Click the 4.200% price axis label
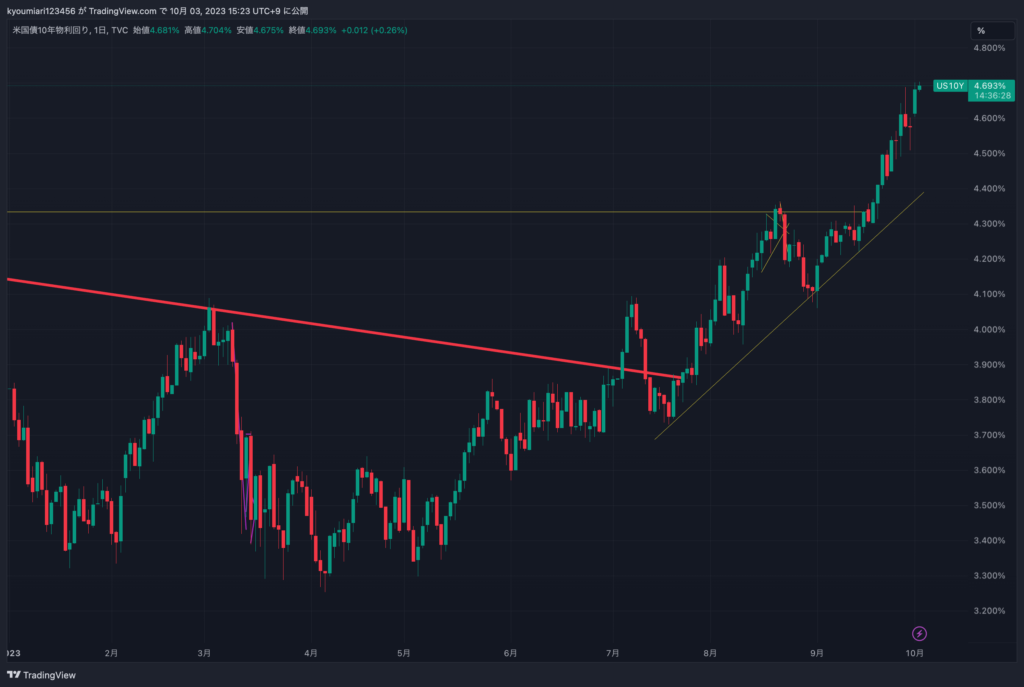1024x687 pixels. tap(989, 259)
